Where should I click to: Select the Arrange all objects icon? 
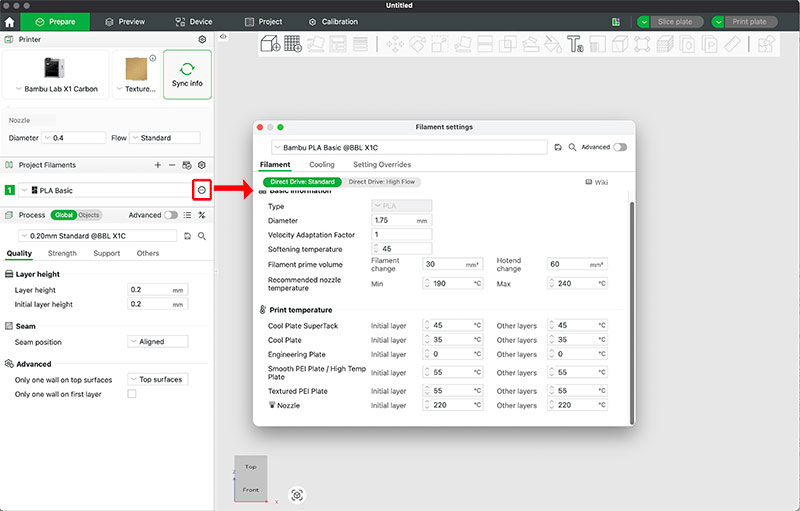(x=338, y=44)
